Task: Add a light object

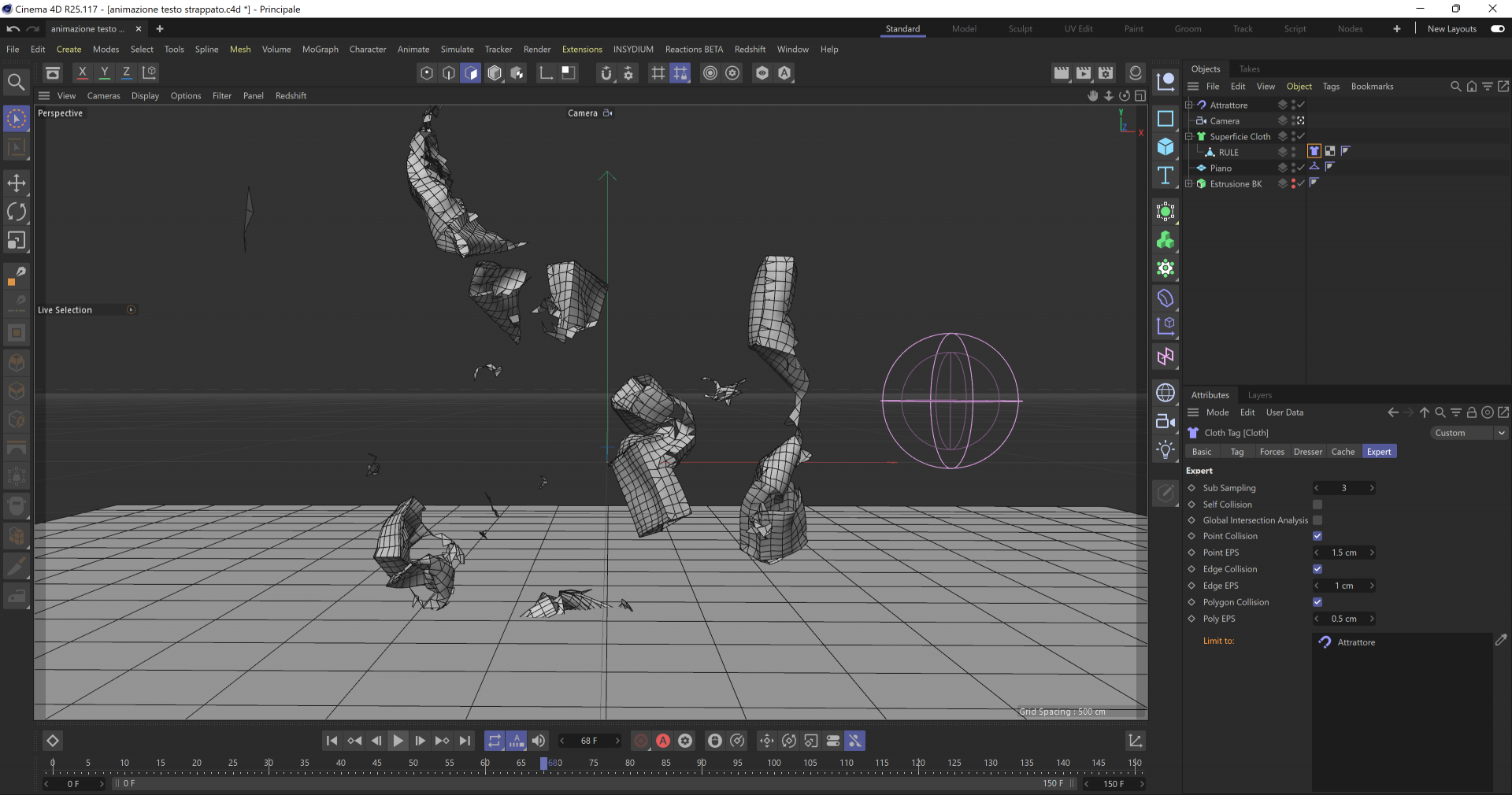Action: click(x=1165, y=449)
